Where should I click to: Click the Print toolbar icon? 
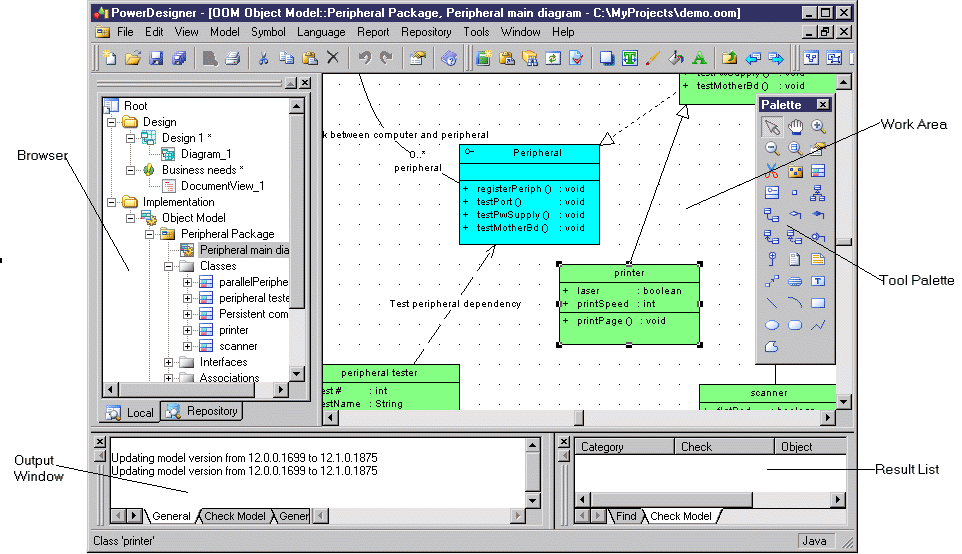pyautogui.click(x=233, y=58)
